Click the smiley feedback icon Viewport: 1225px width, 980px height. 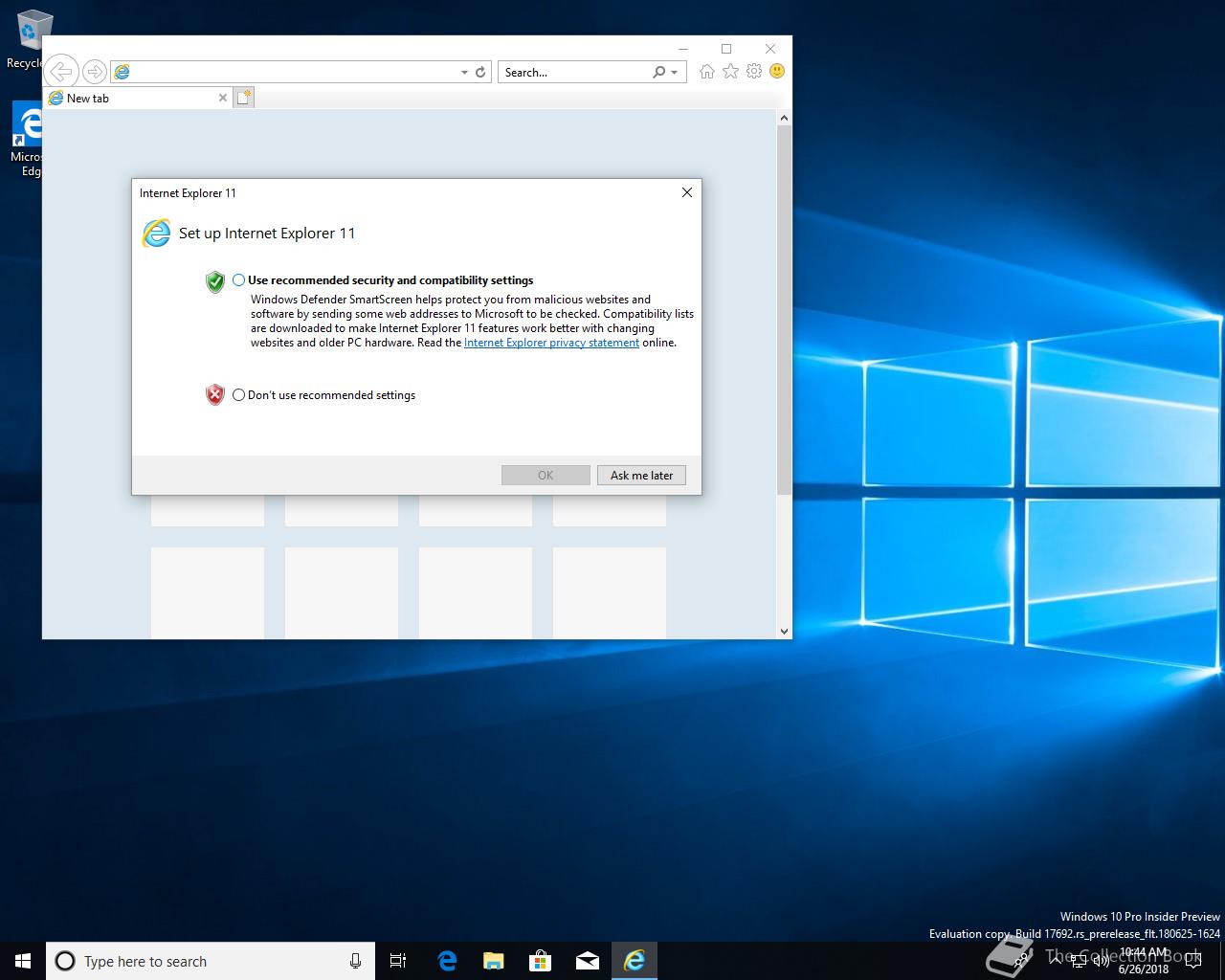pos(777,72)
